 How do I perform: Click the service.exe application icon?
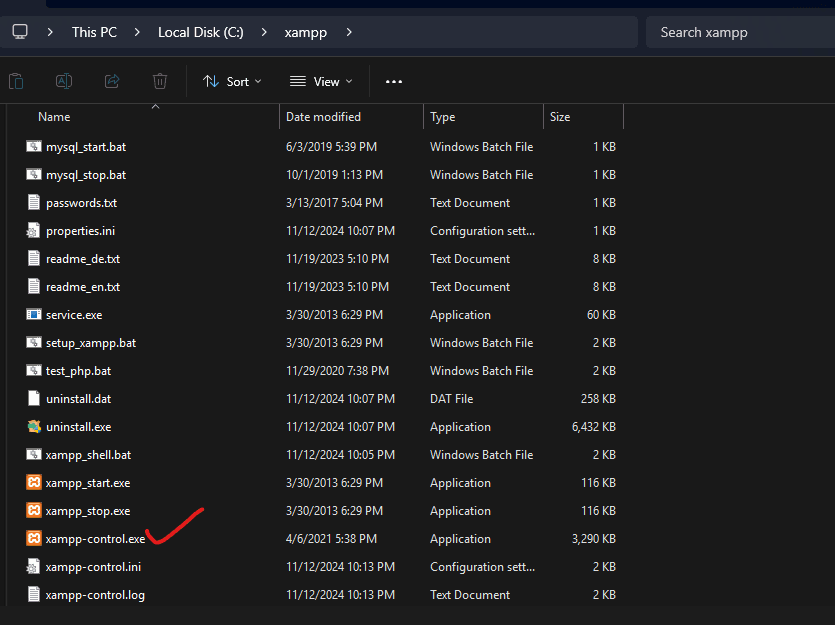(34, 315)
